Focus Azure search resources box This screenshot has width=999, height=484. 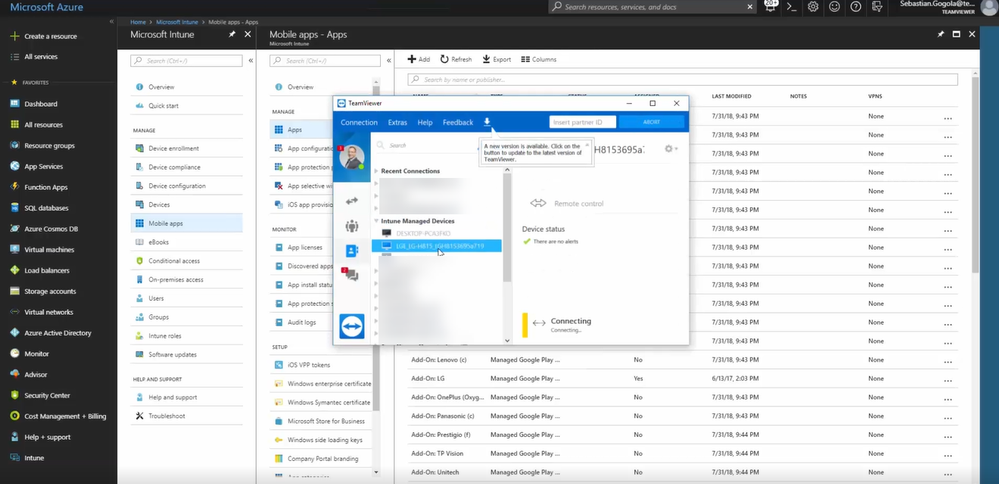click(653, 6)
